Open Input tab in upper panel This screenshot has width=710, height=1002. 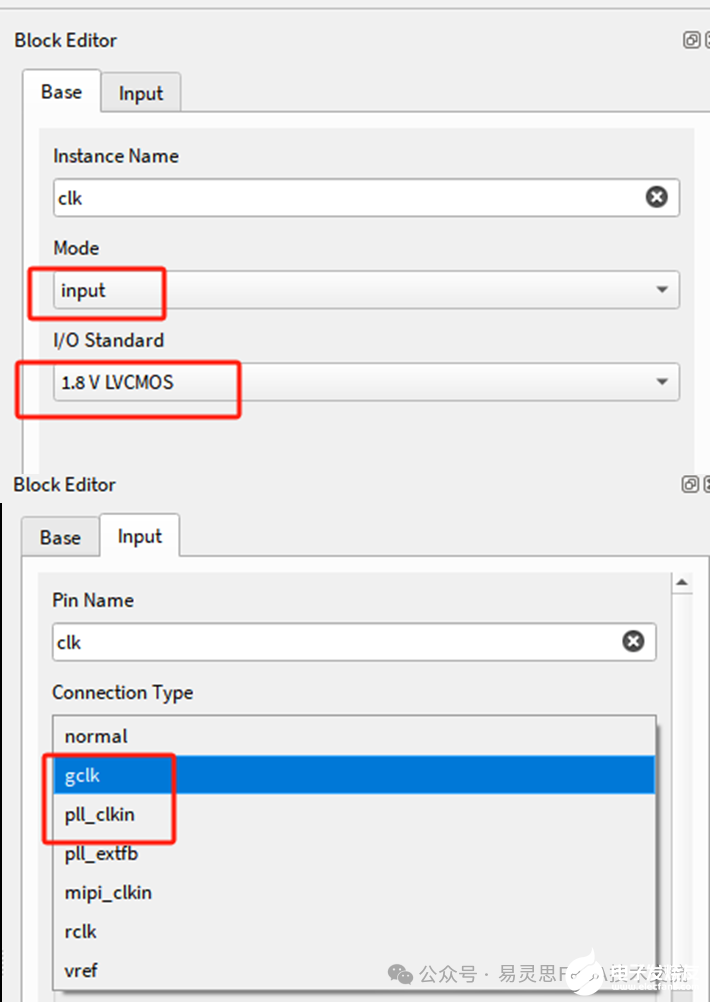[x=140, y=93]
